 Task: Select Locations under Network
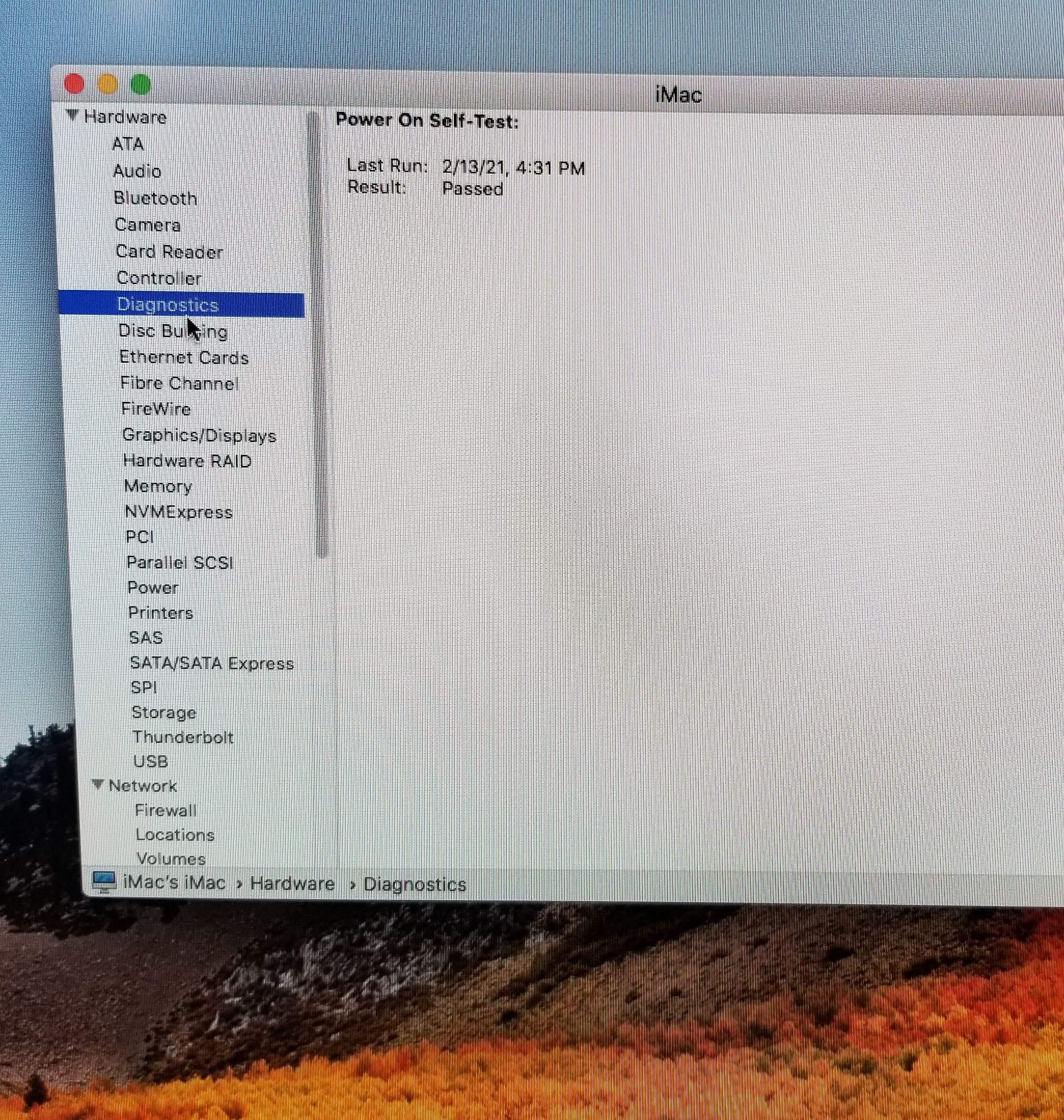[x=175, y=835]
